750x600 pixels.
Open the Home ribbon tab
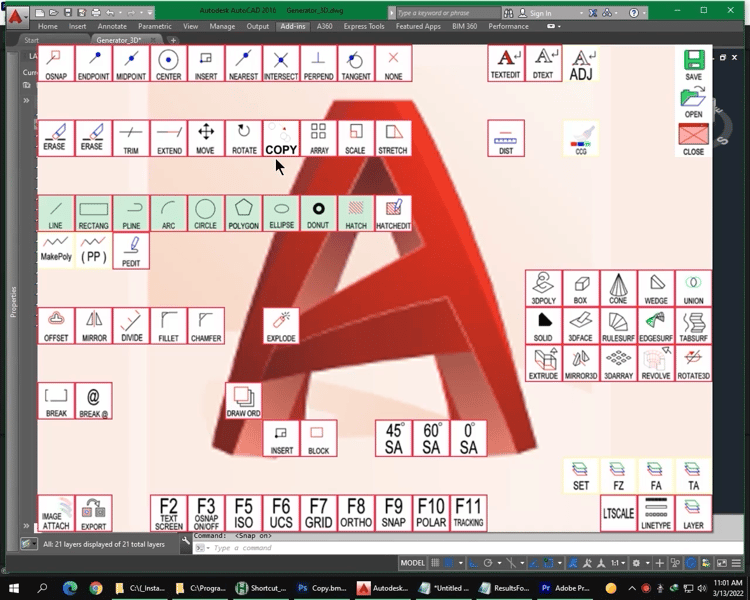(47, 26)
